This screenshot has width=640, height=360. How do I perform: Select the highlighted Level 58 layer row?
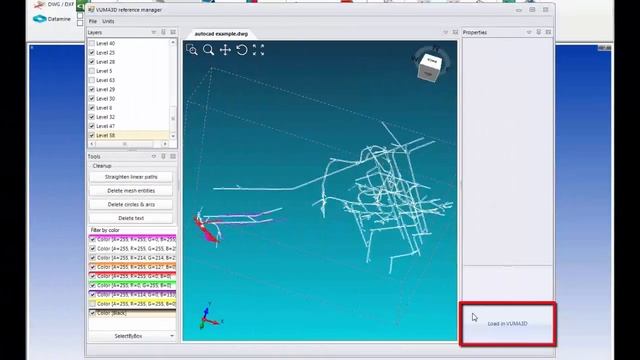point(129,135)
